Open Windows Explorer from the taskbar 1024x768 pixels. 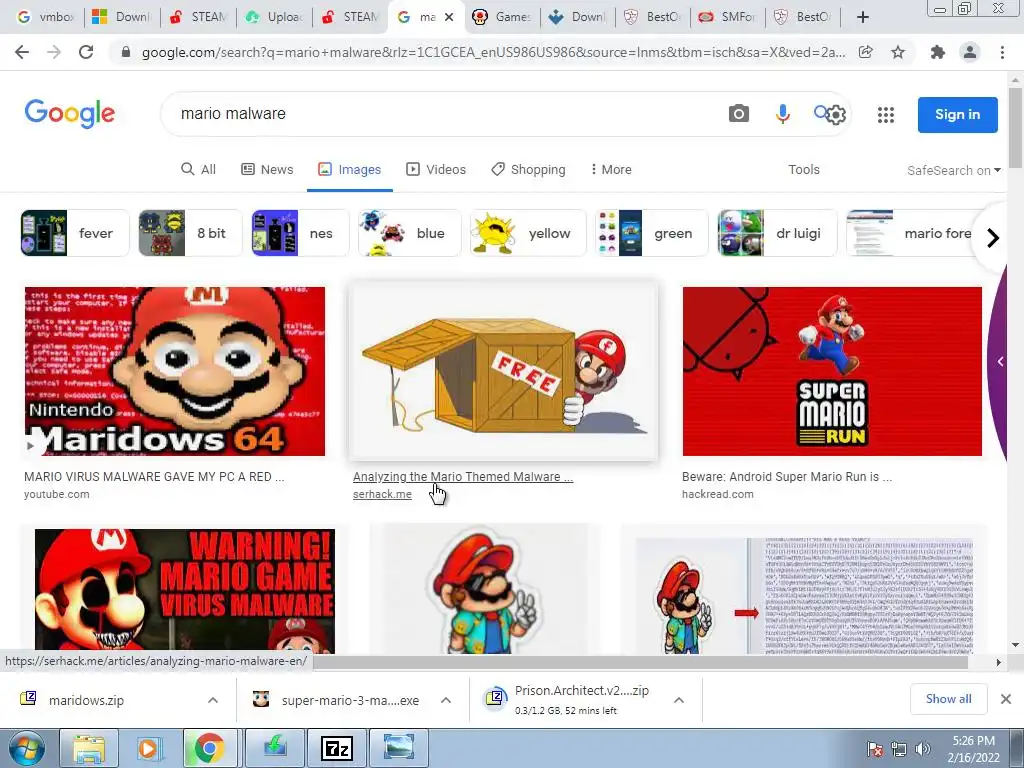(x=89, y=748)
